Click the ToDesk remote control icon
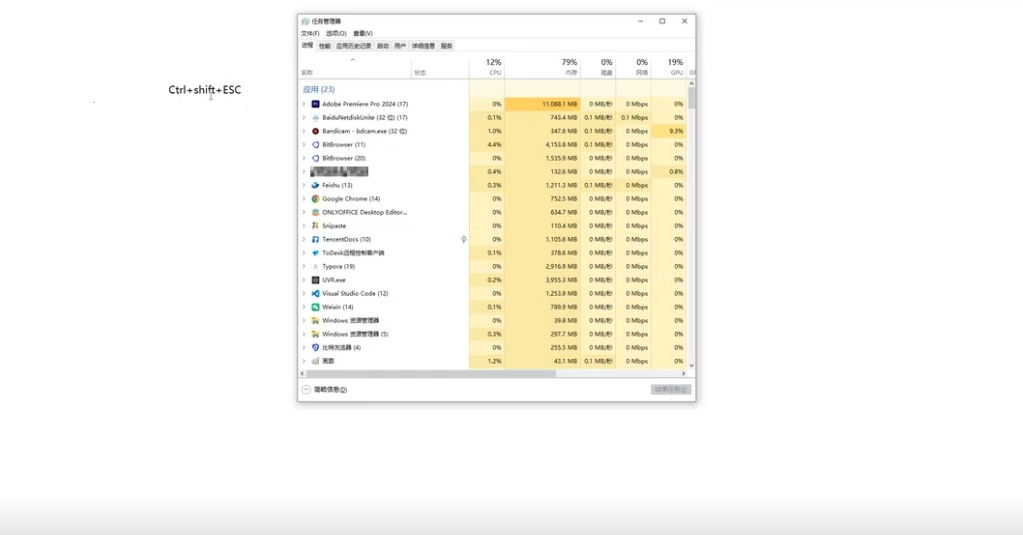The image size is (1023, 535). coord(315,252)
